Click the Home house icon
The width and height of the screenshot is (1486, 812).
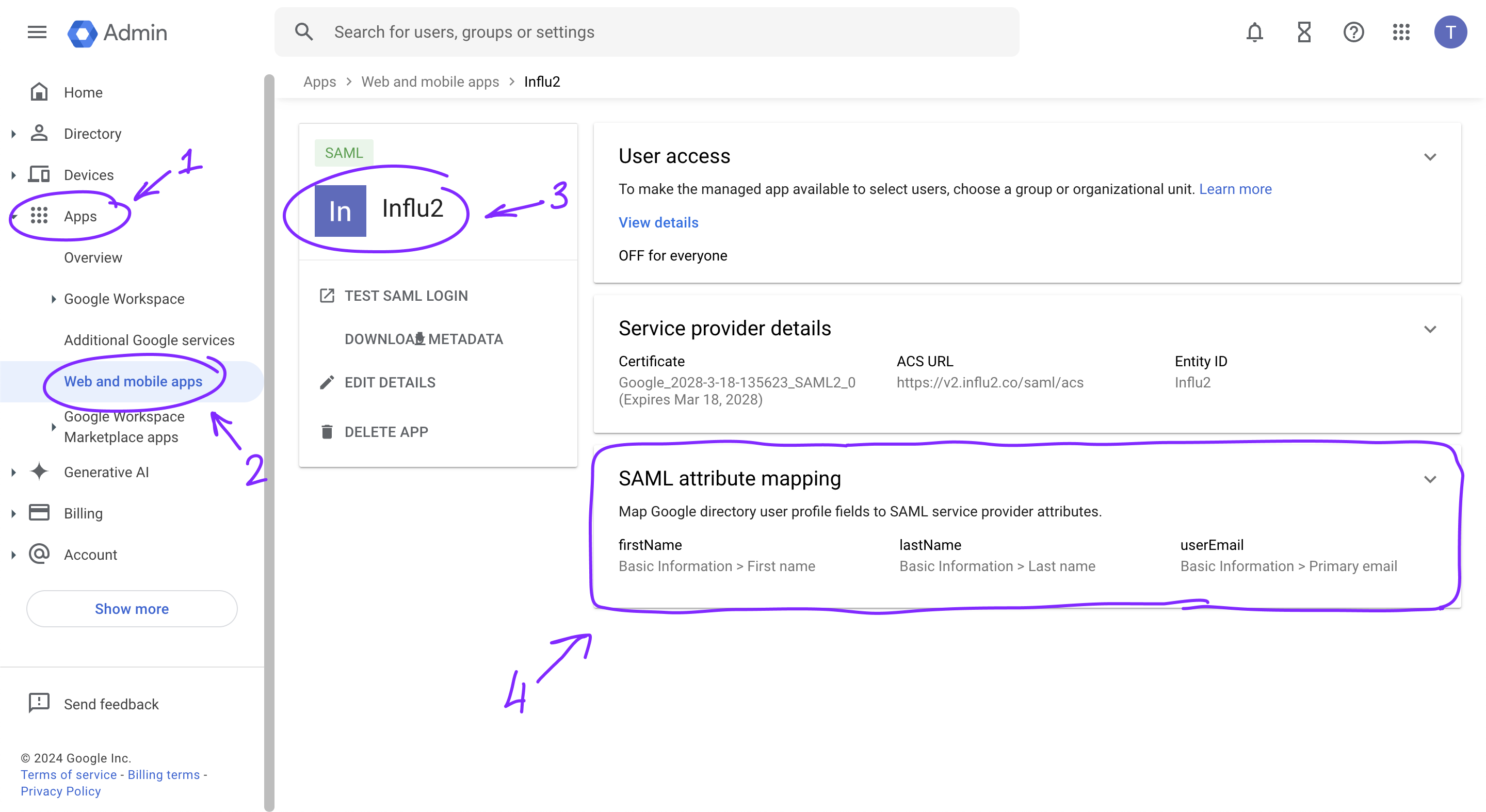39,92
